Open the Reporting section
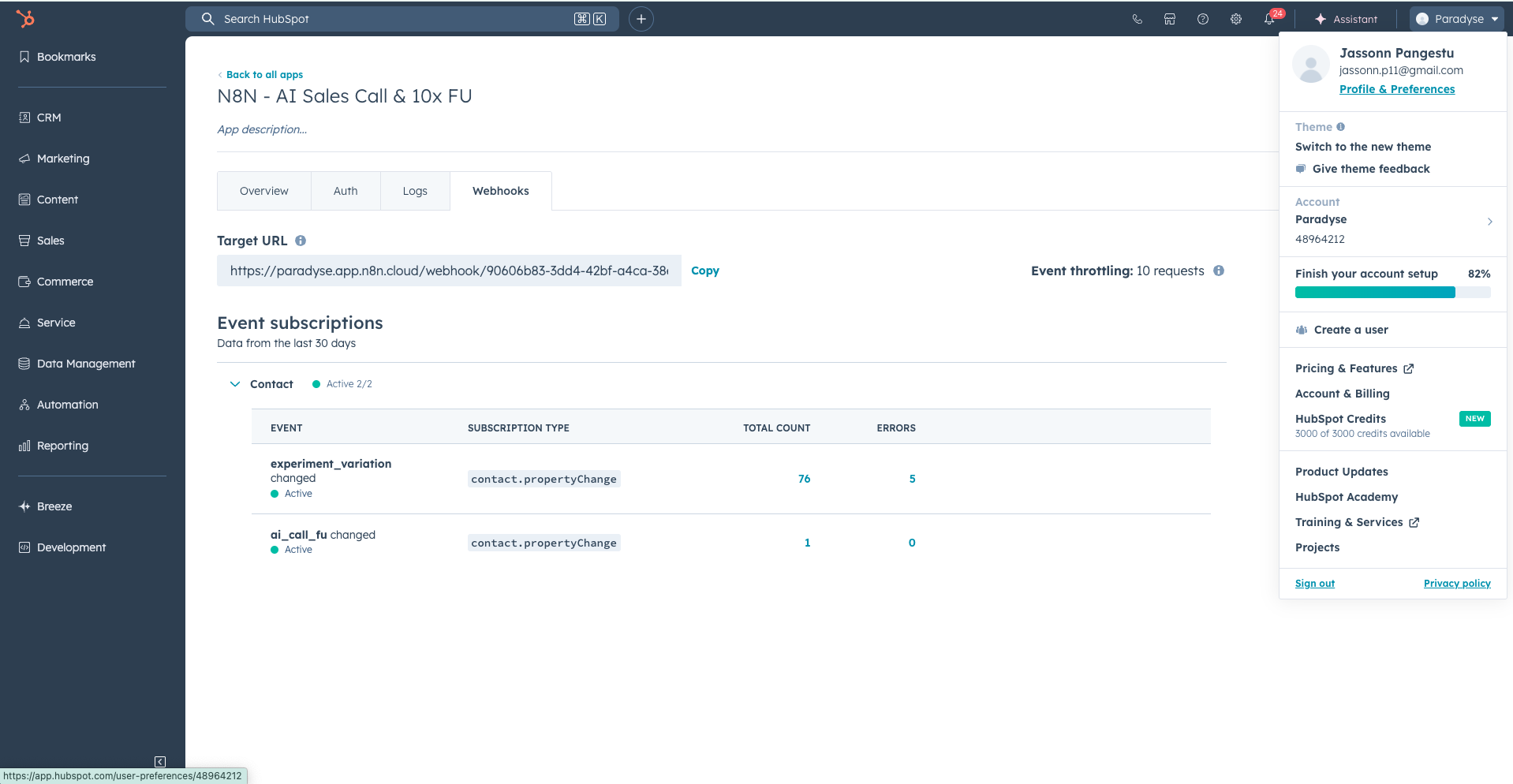The image size is (1513, 784). (62, 446)
